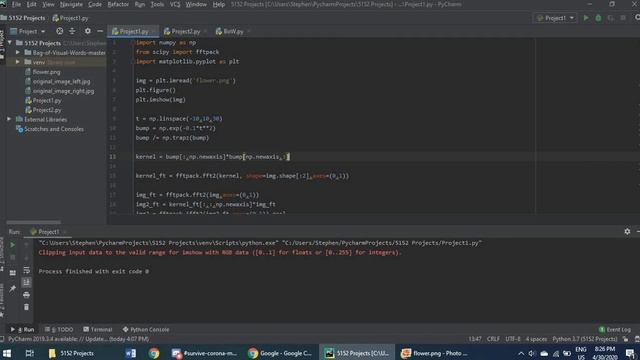Open the VCS menu
640x360 pixels.
tap(175, 4)
